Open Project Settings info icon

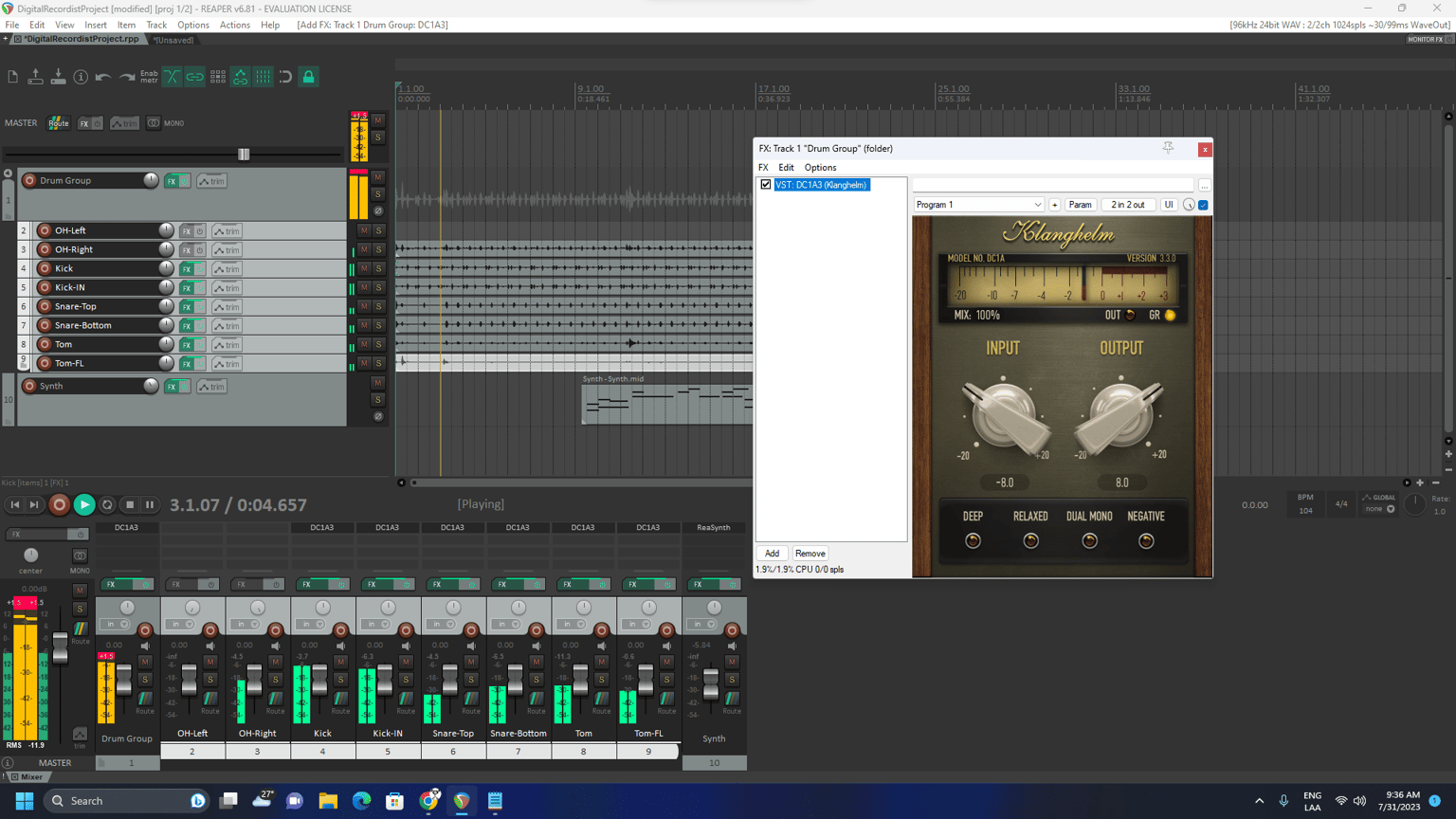[x=81, y=77]
